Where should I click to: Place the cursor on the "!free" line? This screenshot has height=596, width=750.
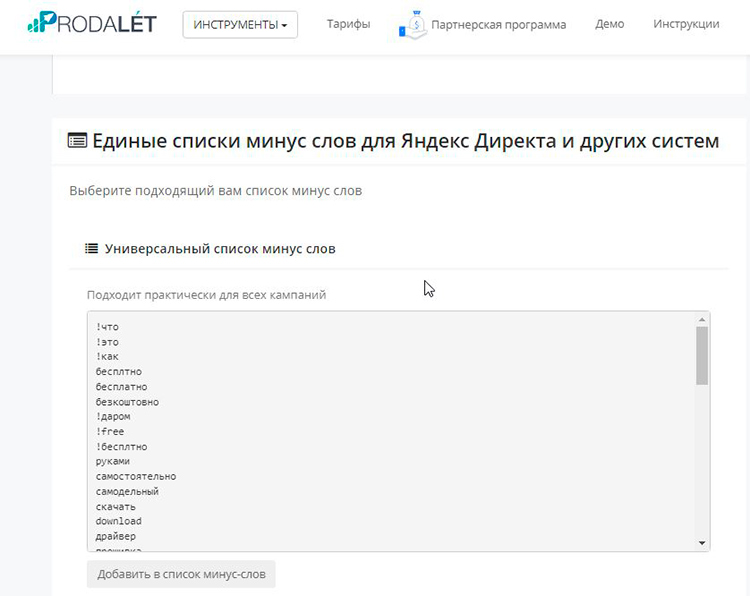[110, 432]
